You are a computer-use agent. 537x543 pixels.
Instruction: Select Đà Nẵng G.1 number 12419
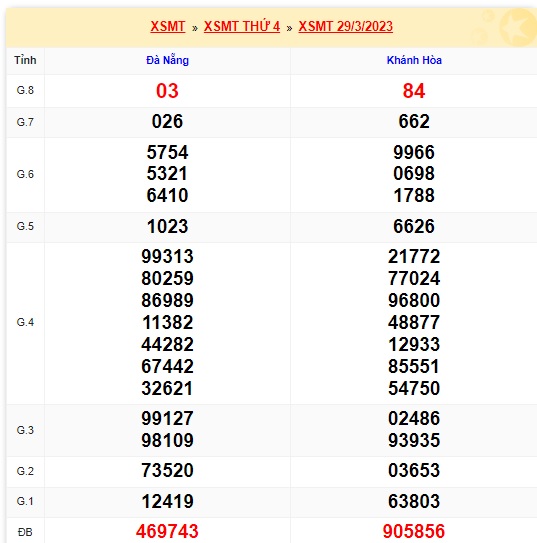click(167, 501)
